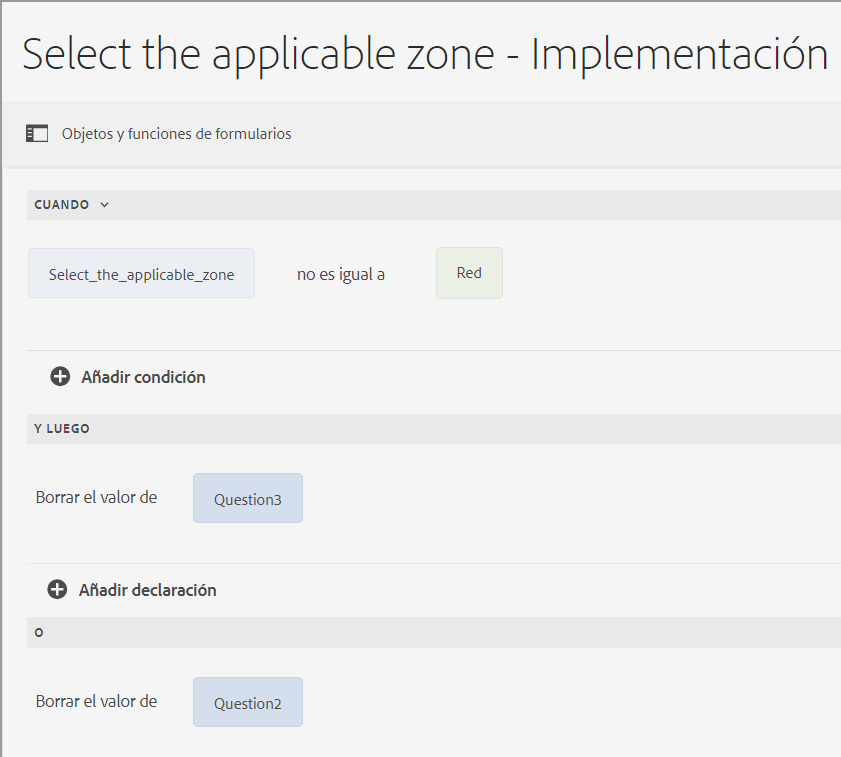
Task: Click empty toolbar space right of Objetos label
Action: 560,134
